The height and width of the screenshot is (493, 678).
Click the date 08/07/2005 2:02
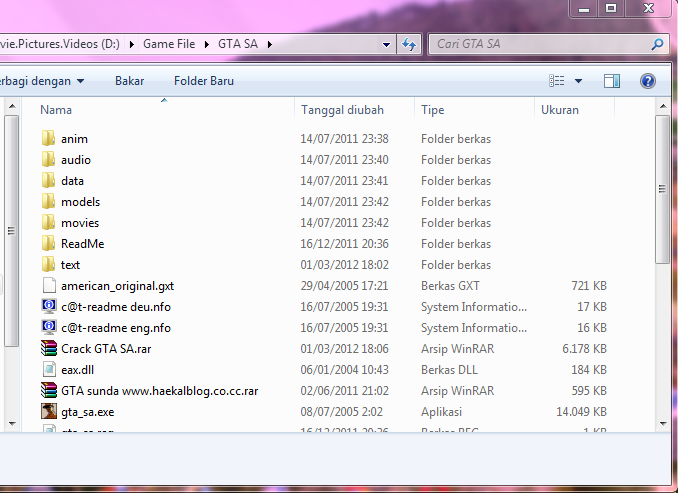coord(342,412)
